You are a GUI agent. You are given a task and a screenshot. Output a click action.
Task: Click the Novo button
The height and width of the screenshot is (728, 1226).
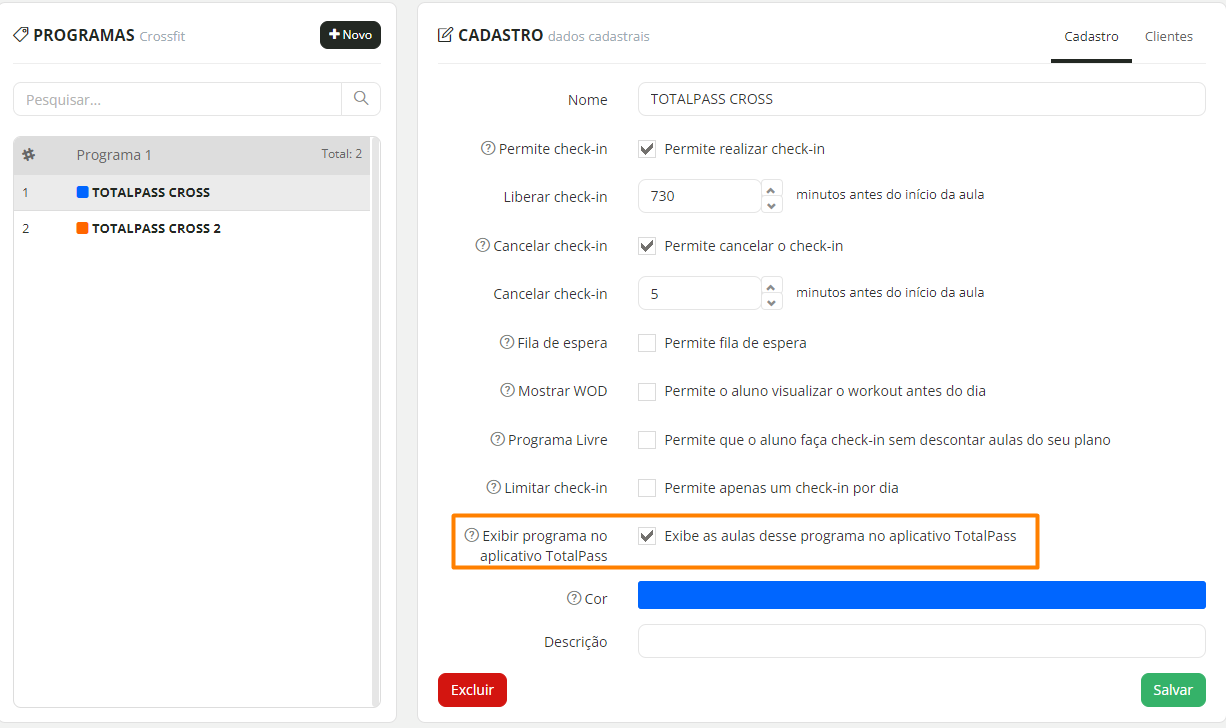(350, 35)
